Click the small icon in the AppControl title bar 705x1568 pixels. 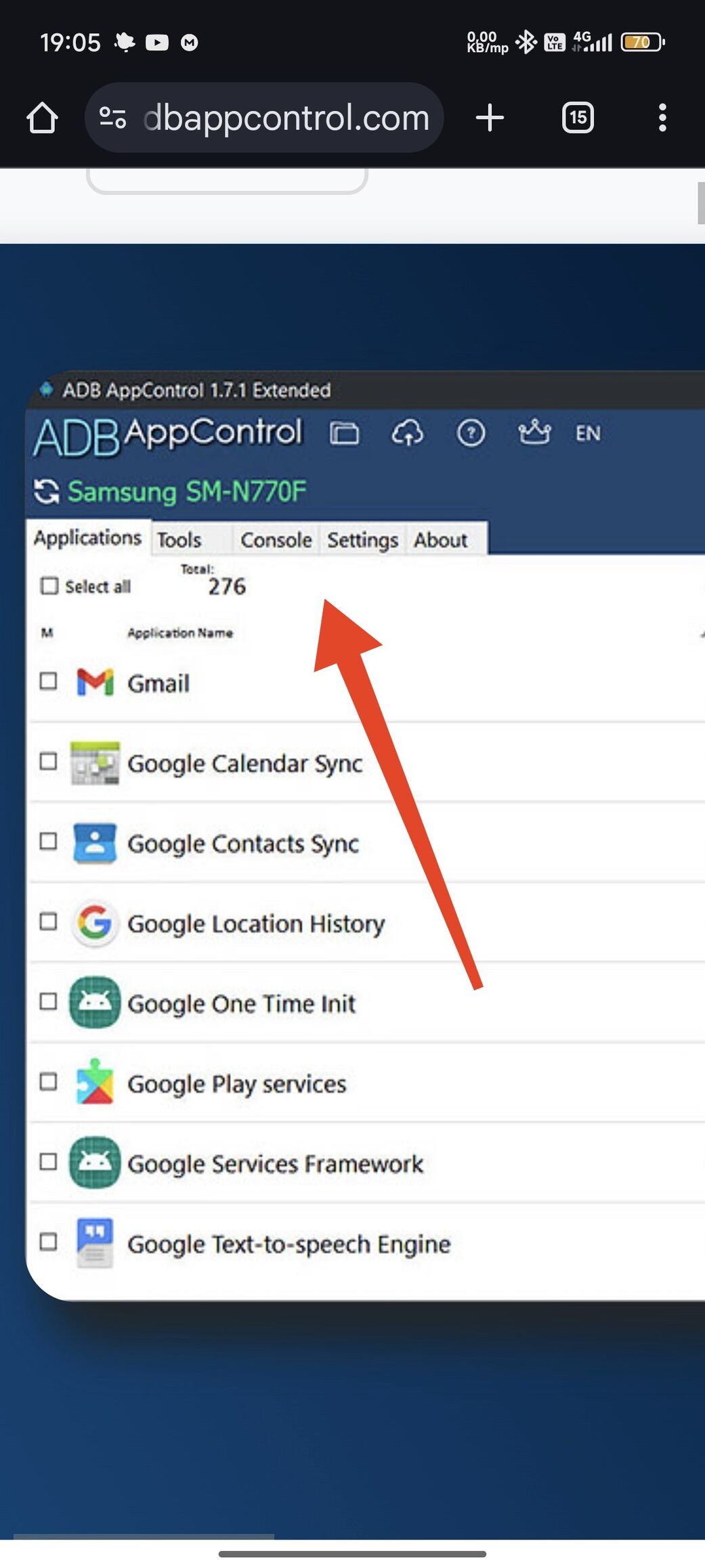tap(46, 389)
